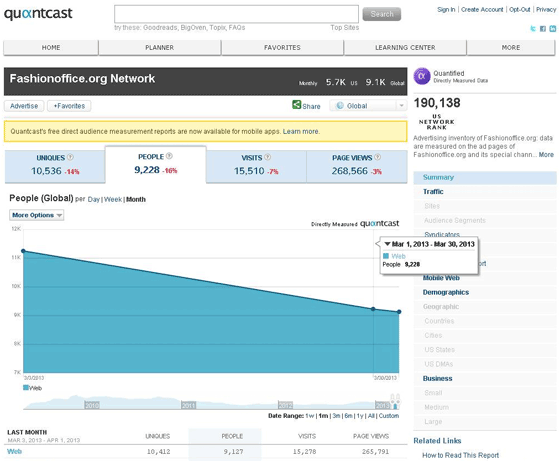Show People per Day
The width and height of the screenshot is (560, 461).
pos(94,199)
